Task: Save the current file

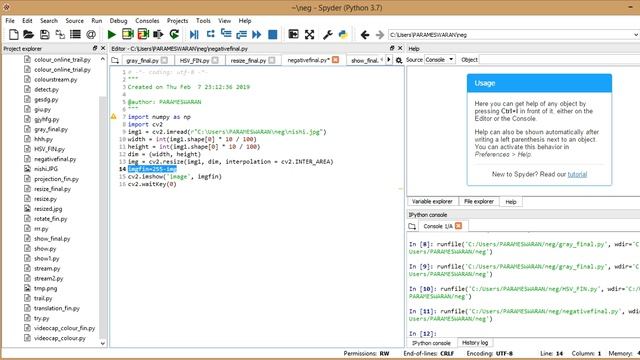Action: click(44, 35)
